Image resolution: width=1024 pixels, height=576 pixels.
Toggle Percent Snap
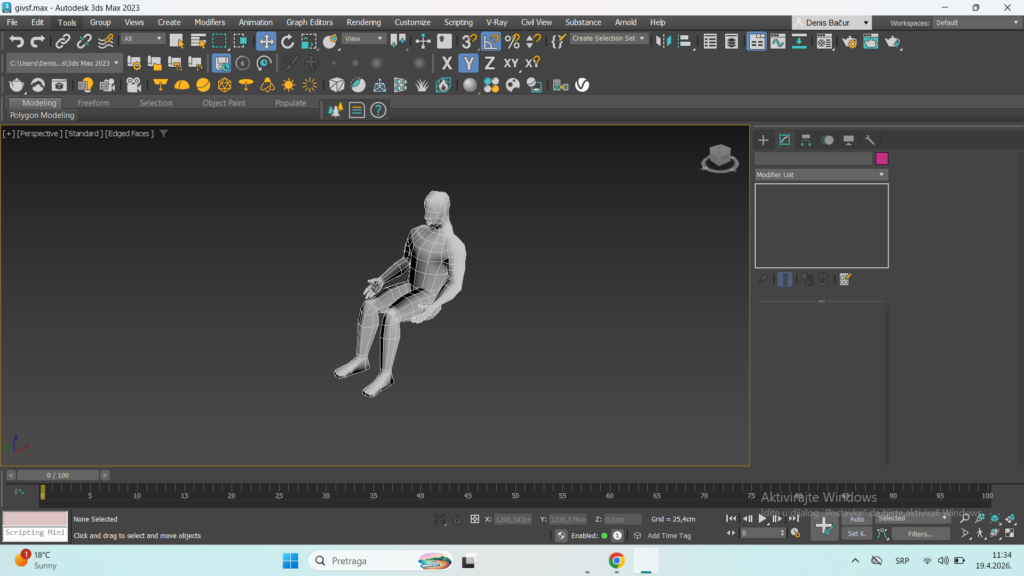(x=512, y=41)
